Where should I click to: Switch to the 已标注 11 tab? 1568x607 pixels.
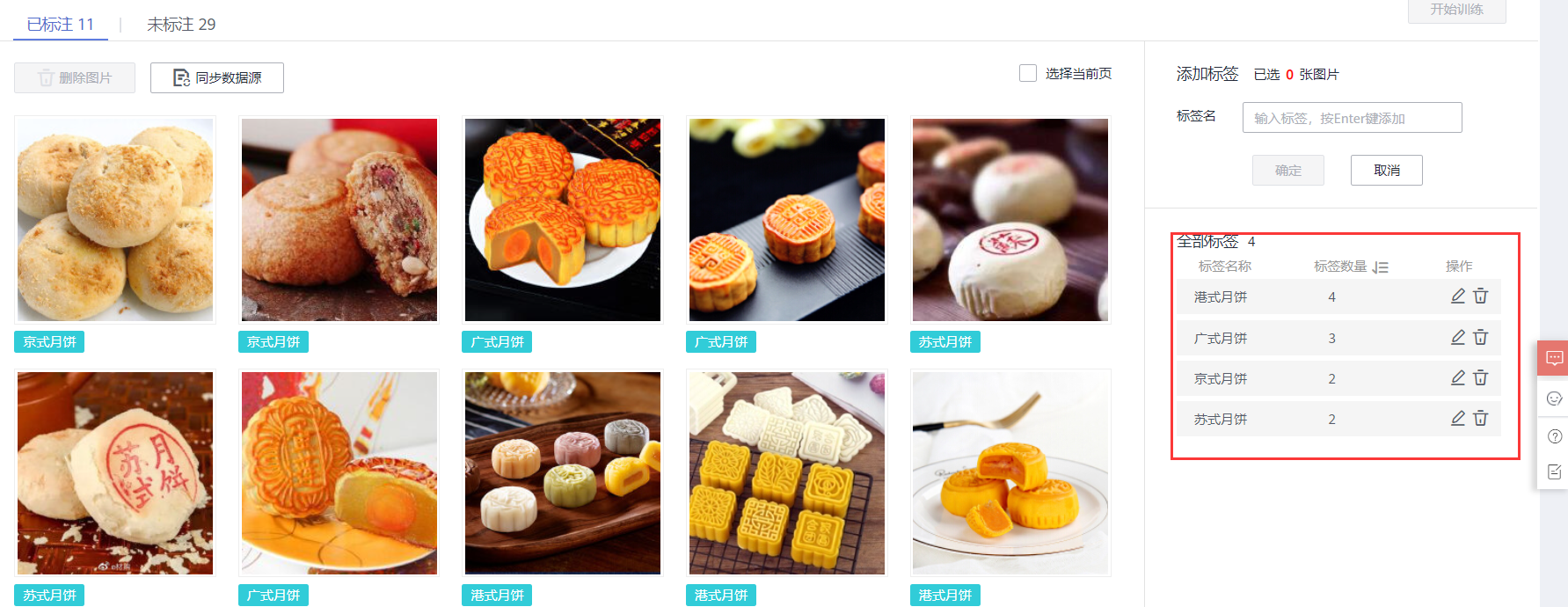pyautogui.click(x=60, y=25)
